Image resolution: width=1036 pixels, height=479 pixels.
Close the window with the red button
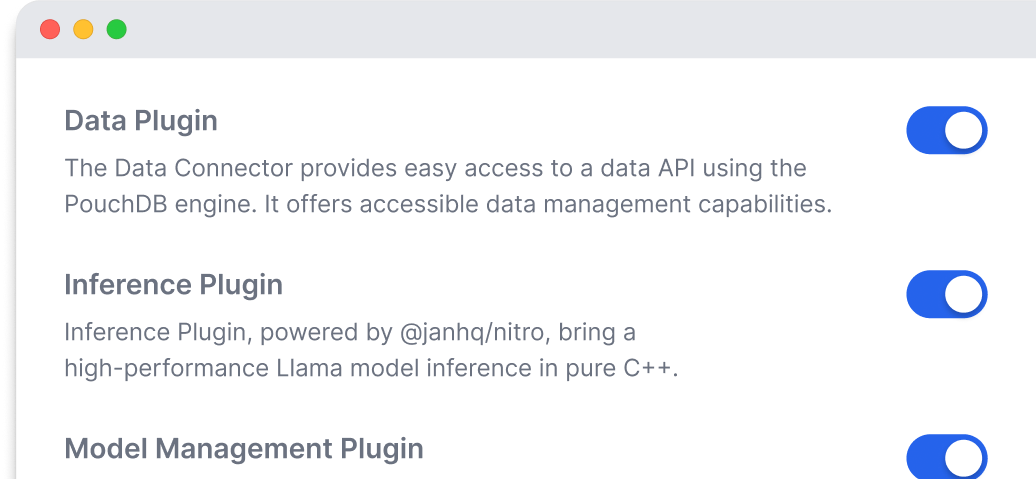point(50,30)
